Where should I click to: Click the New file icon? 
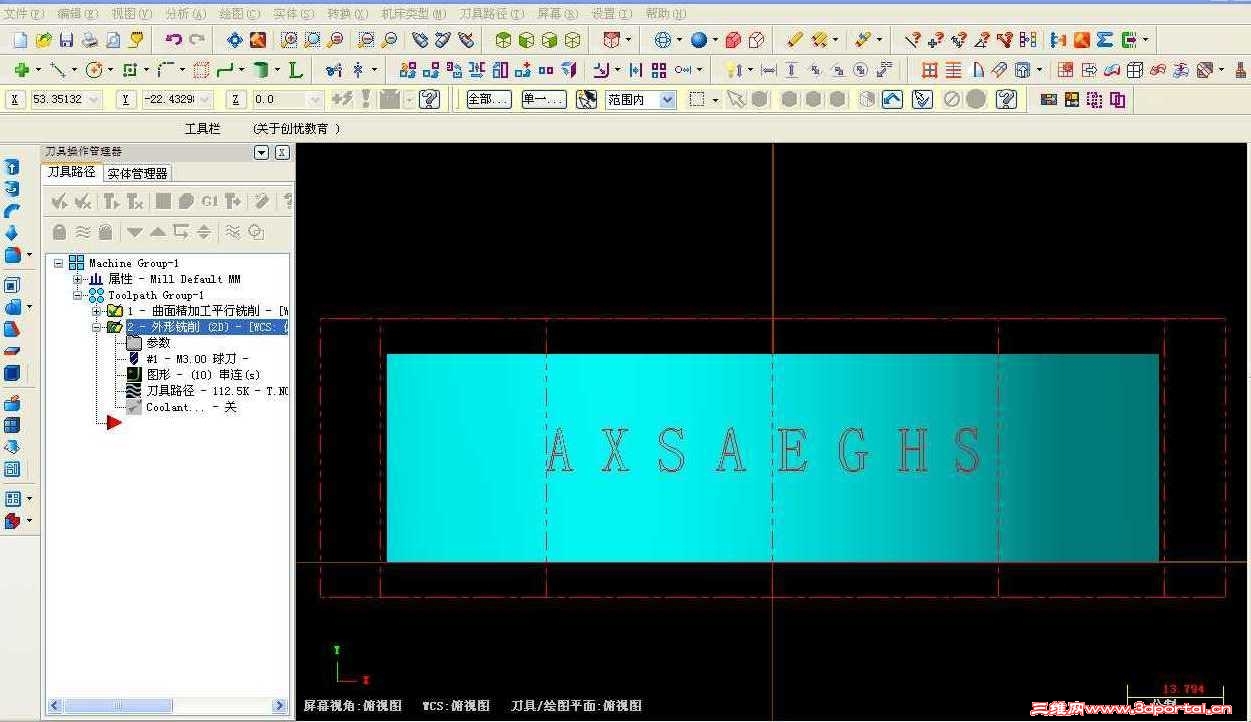click(20, 40)
